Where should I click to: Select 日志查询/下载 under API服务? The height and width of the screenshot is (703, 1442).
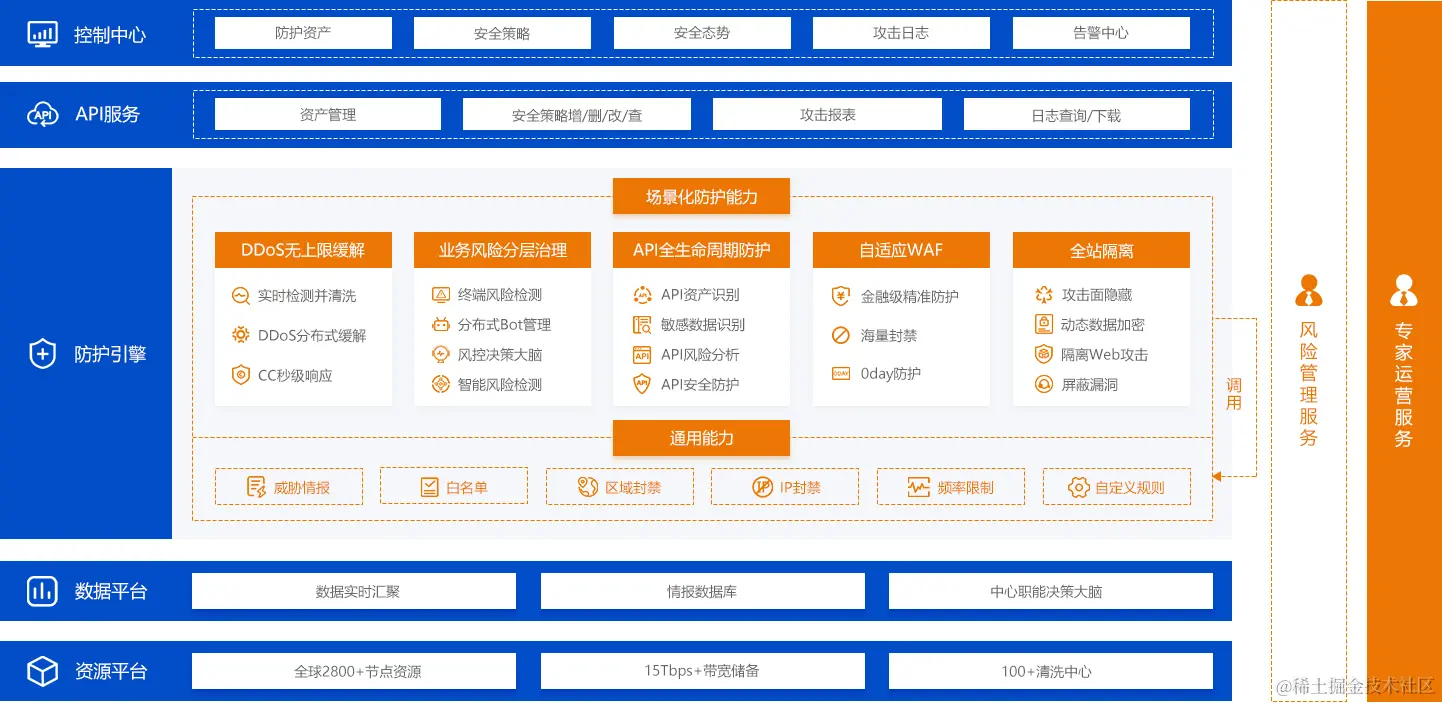(x=1077, y=113)
